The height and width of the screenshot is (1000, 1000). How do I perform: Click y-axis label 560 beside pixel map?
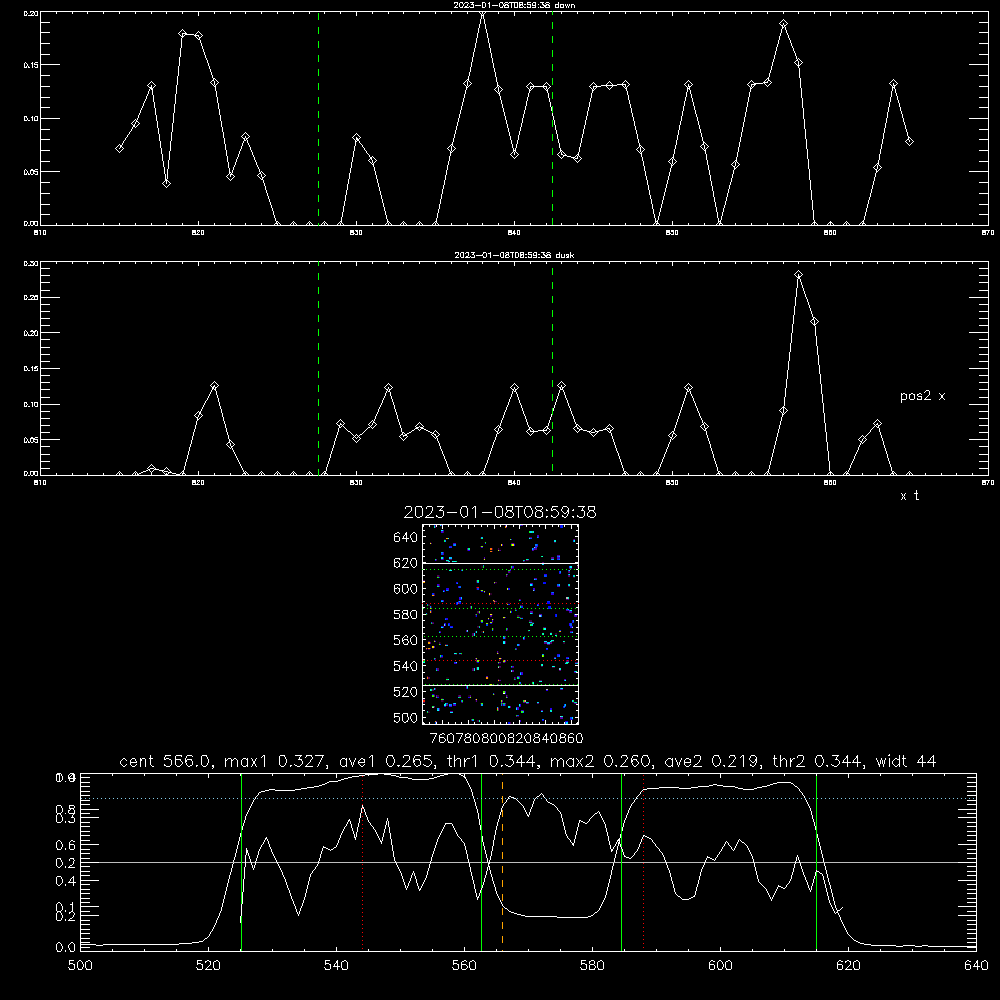(x=406, y=640)
